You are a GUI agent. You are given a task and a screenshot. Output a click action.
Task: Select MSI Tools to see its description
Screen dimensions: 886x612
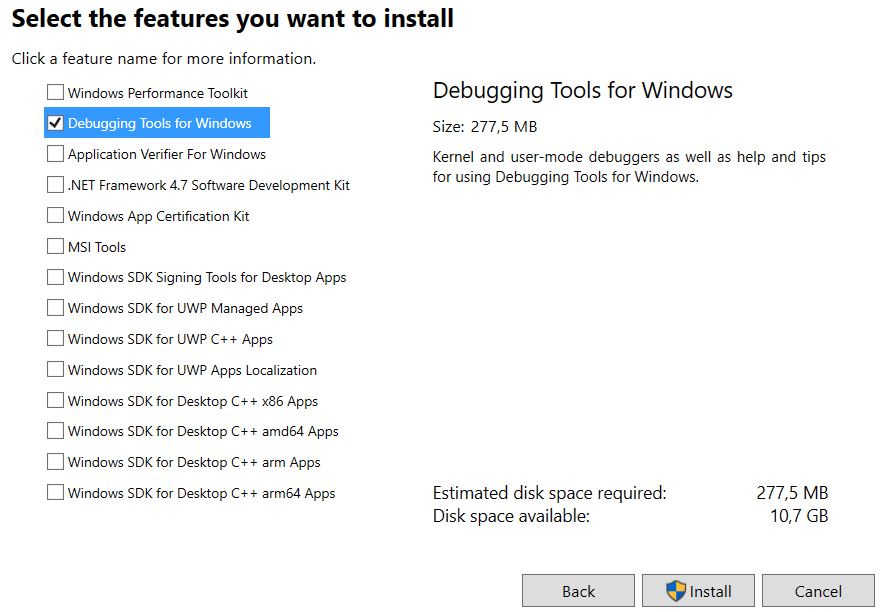point(96,246)
